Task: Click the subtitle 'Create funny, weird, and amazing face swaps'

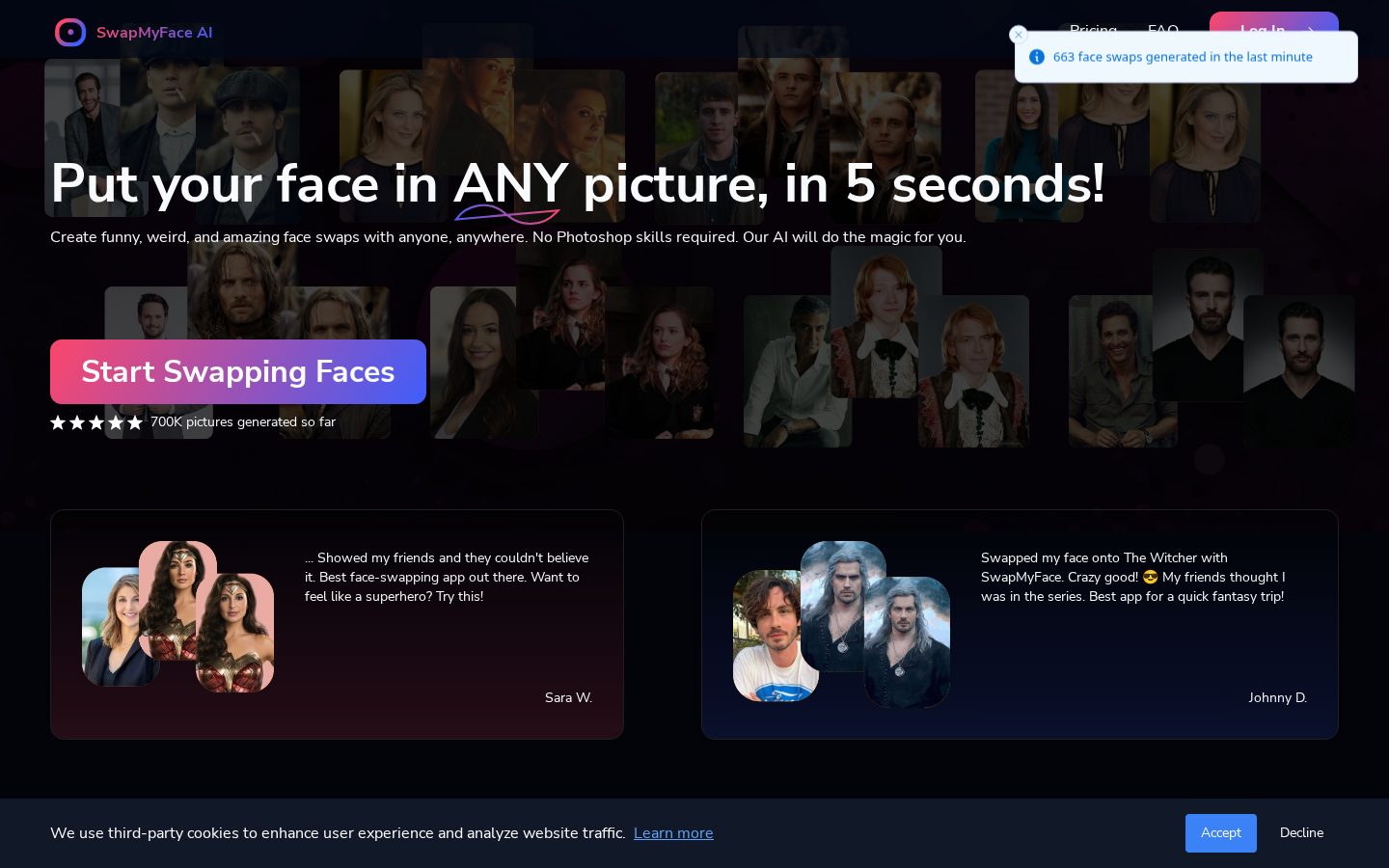Action: tap(507, 237)
